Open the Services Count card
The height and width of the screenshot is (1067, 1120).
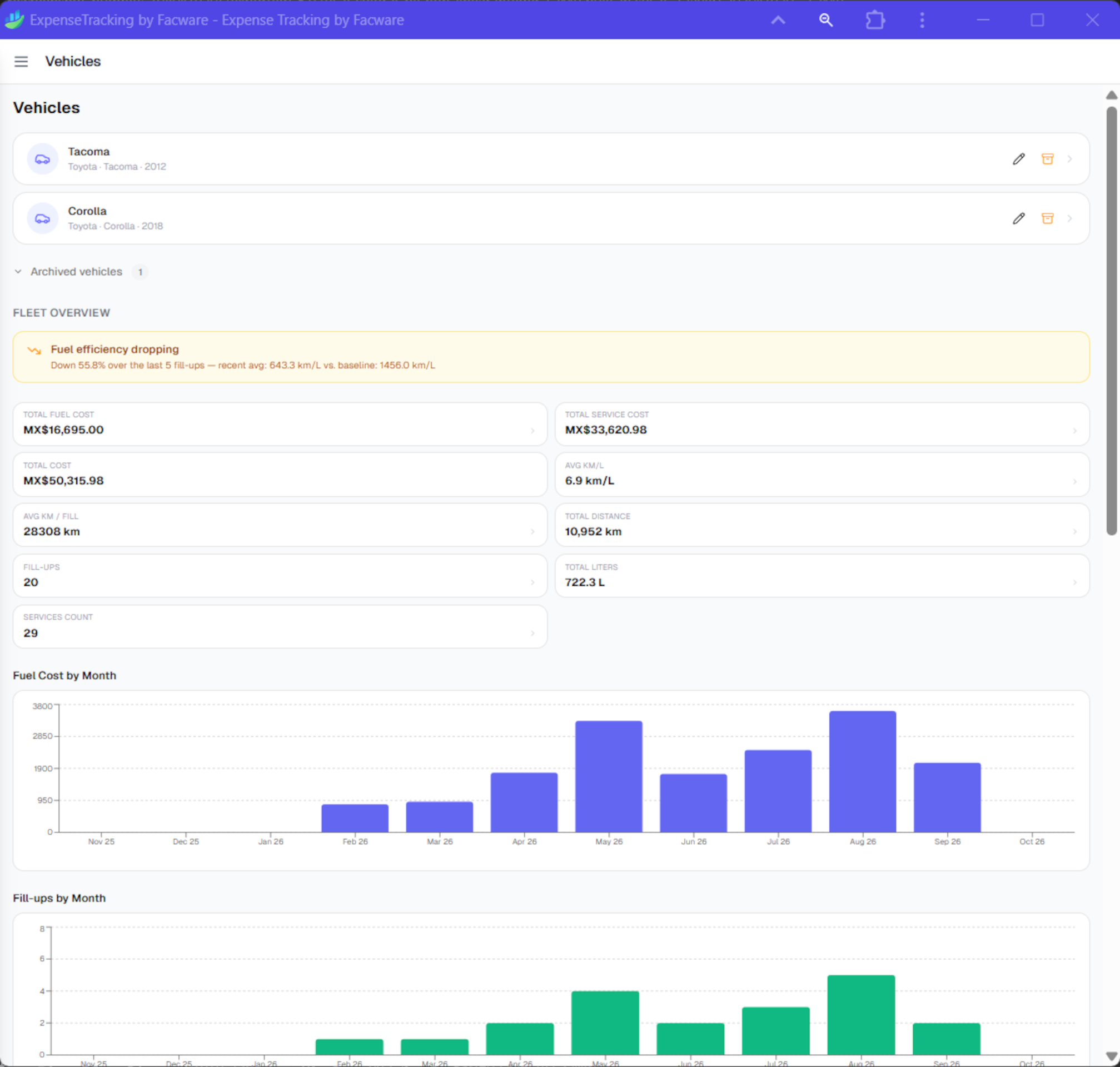tap(280, 626)
